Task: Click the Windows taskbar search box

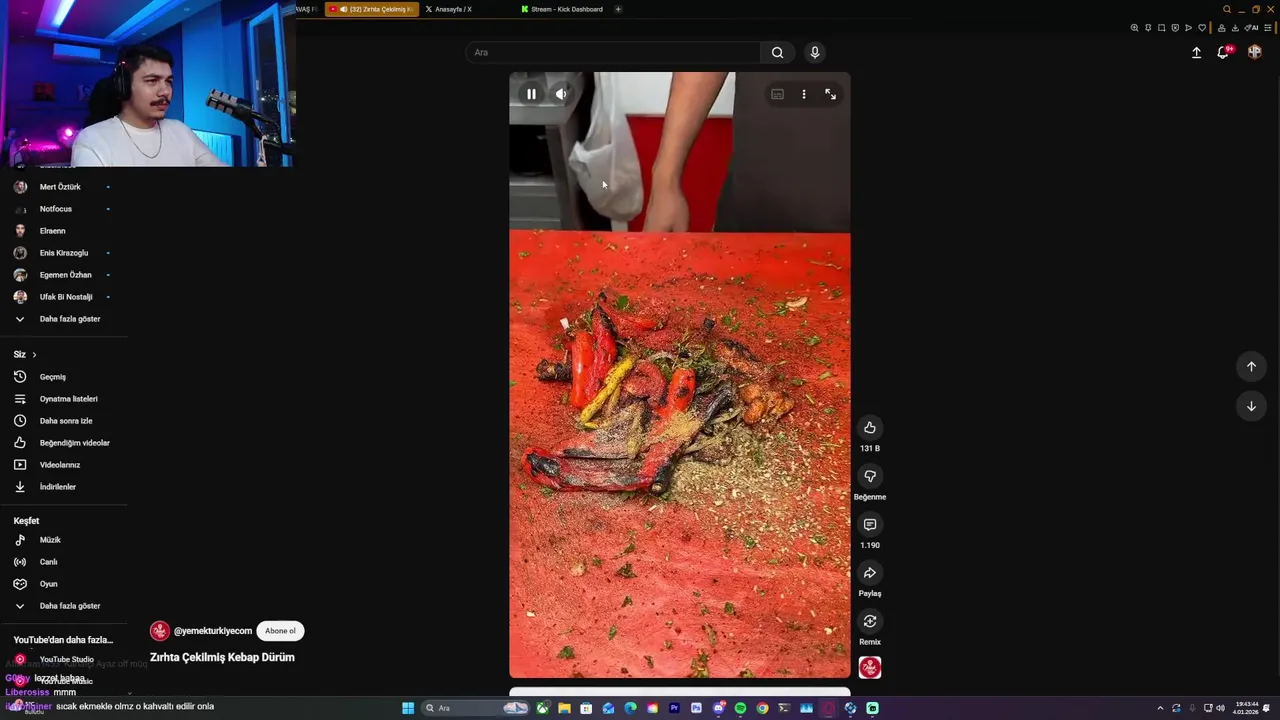Action: coord(475,708)
